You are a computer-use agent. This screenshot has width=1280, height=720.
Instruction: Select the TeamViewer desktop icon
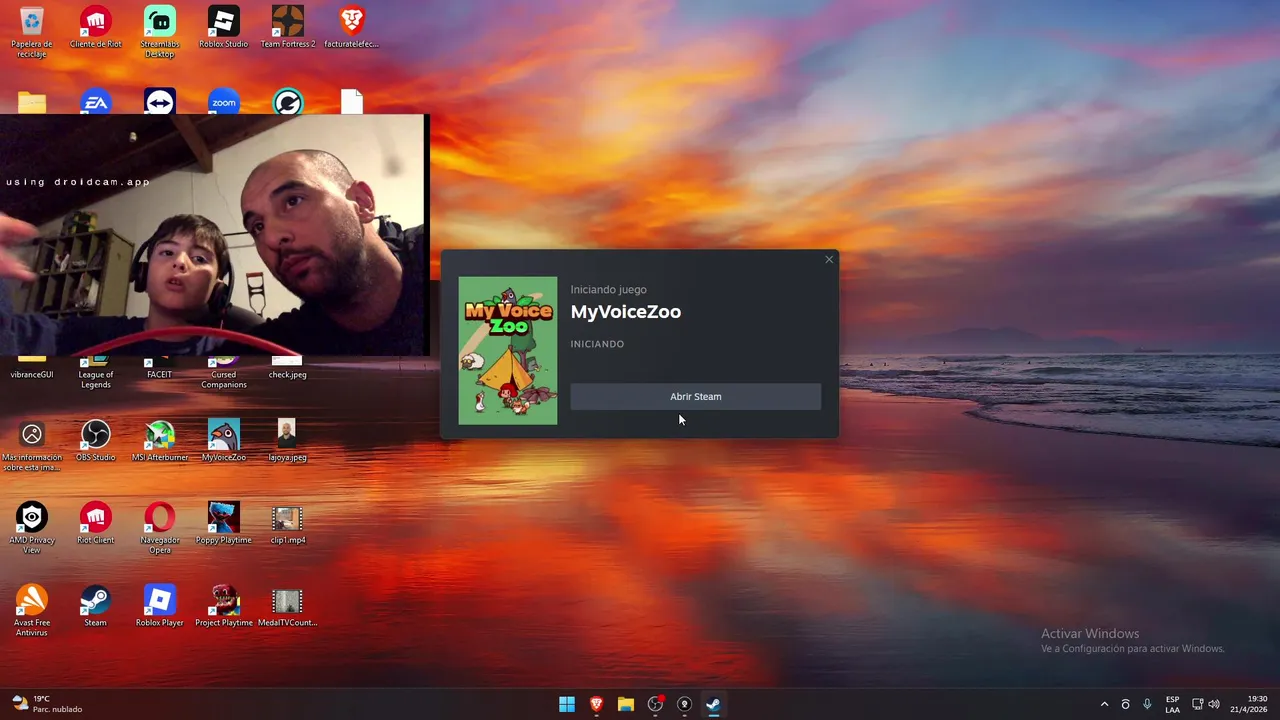pos(160,102)
